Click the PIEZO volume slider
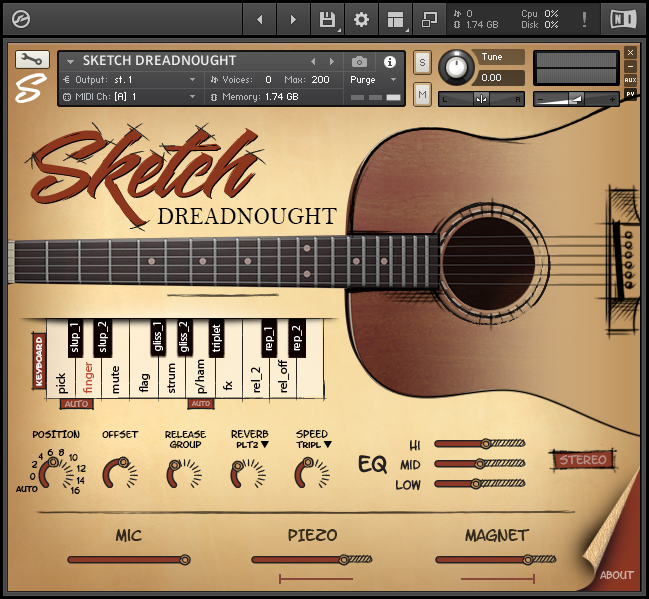The height and width of the screenshot is (599, 649). point(312,559)
